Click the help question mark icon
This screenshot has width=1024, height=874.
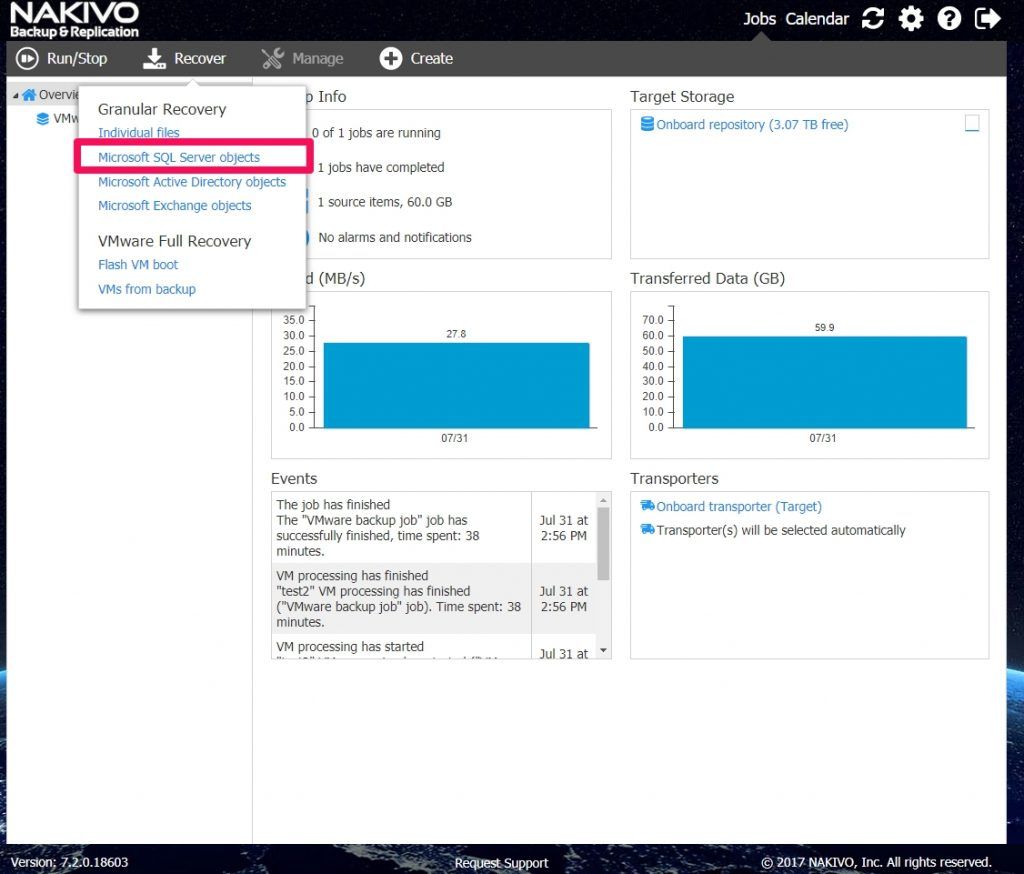point(949,18)
